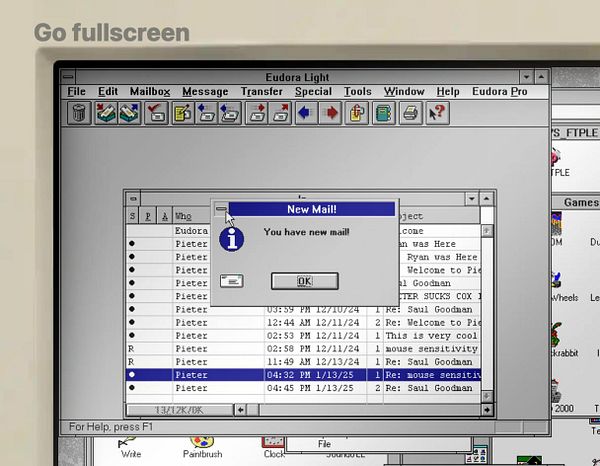Open the Window menu
The image size is (600, 466).
click(x=404, y=91)
